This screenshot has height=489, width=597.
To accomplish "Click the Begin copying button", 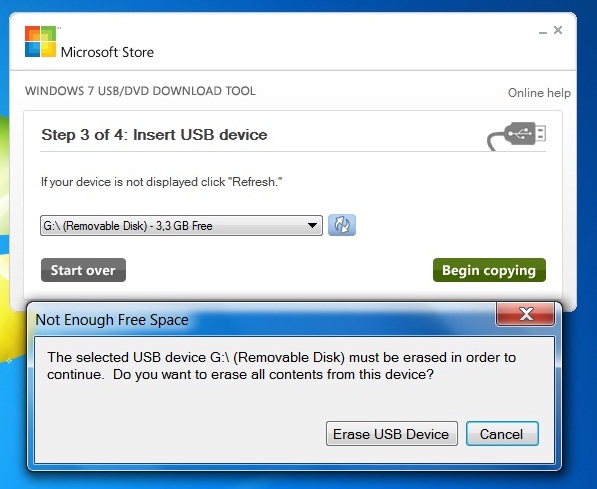I will [x=489, y=270].
